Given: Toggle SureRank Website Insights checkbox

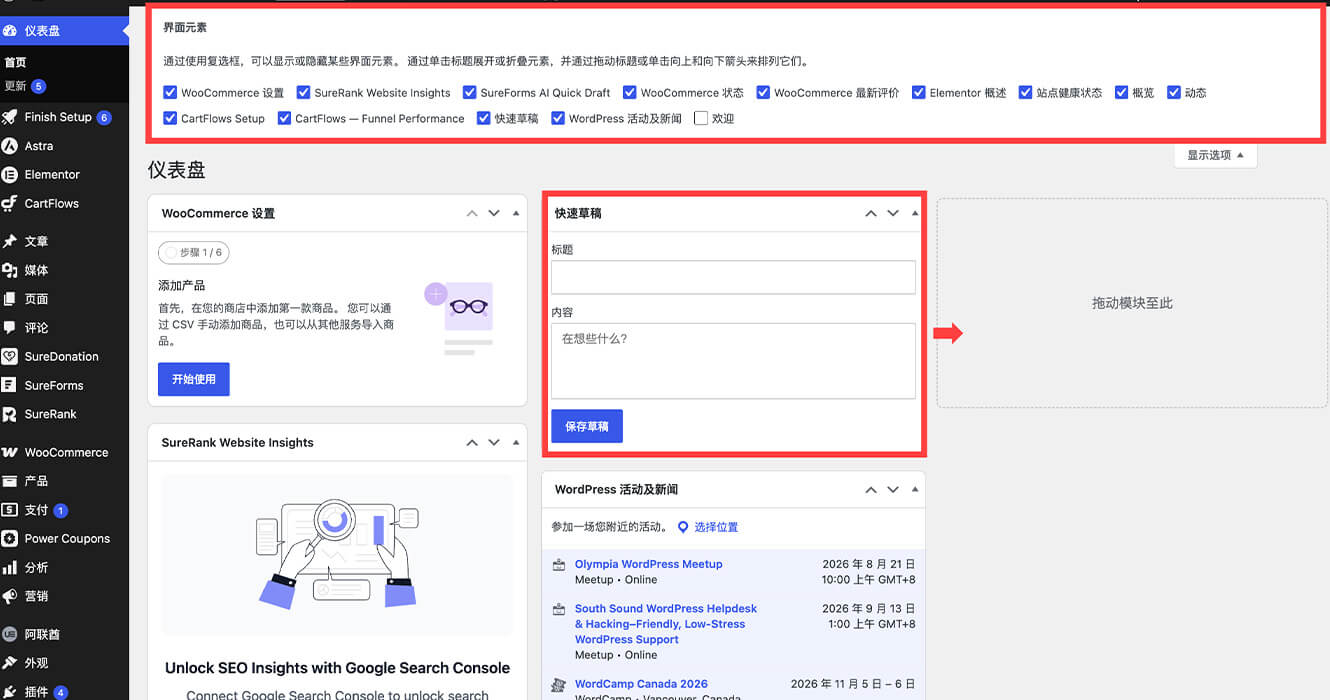Looking at the screenshot, I should click(x=303, y=92).
